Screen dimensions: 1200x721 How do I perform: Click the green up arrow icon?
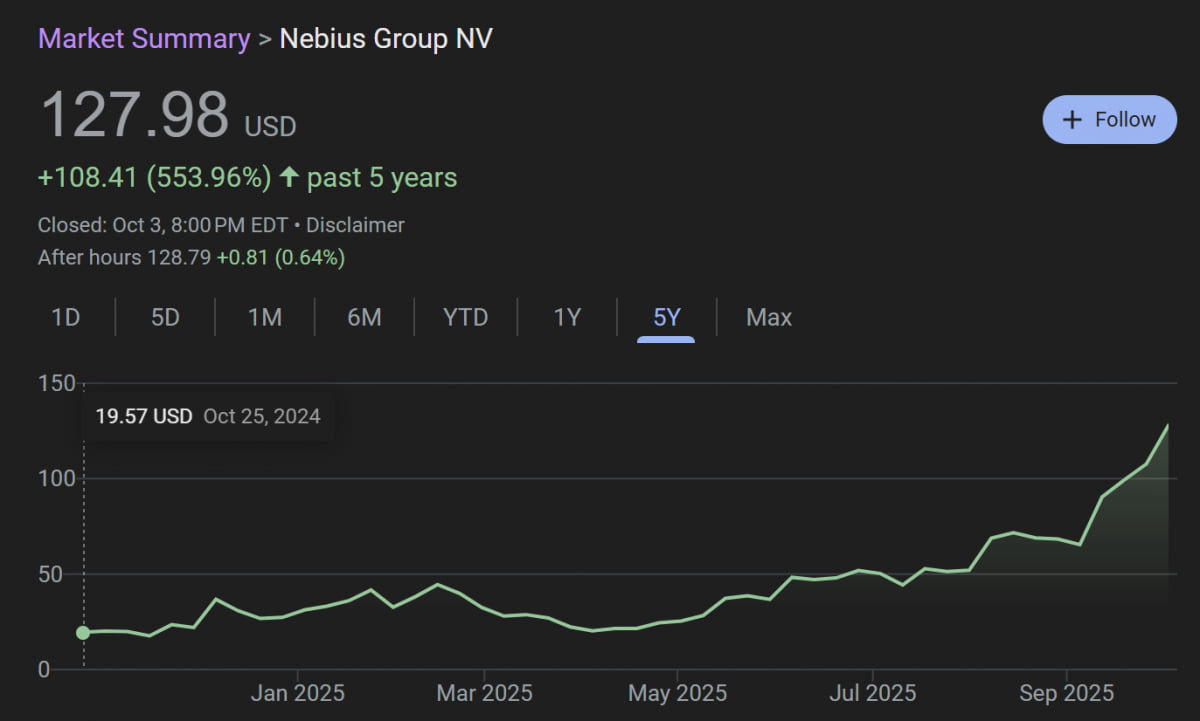click(x=289, y=178)
